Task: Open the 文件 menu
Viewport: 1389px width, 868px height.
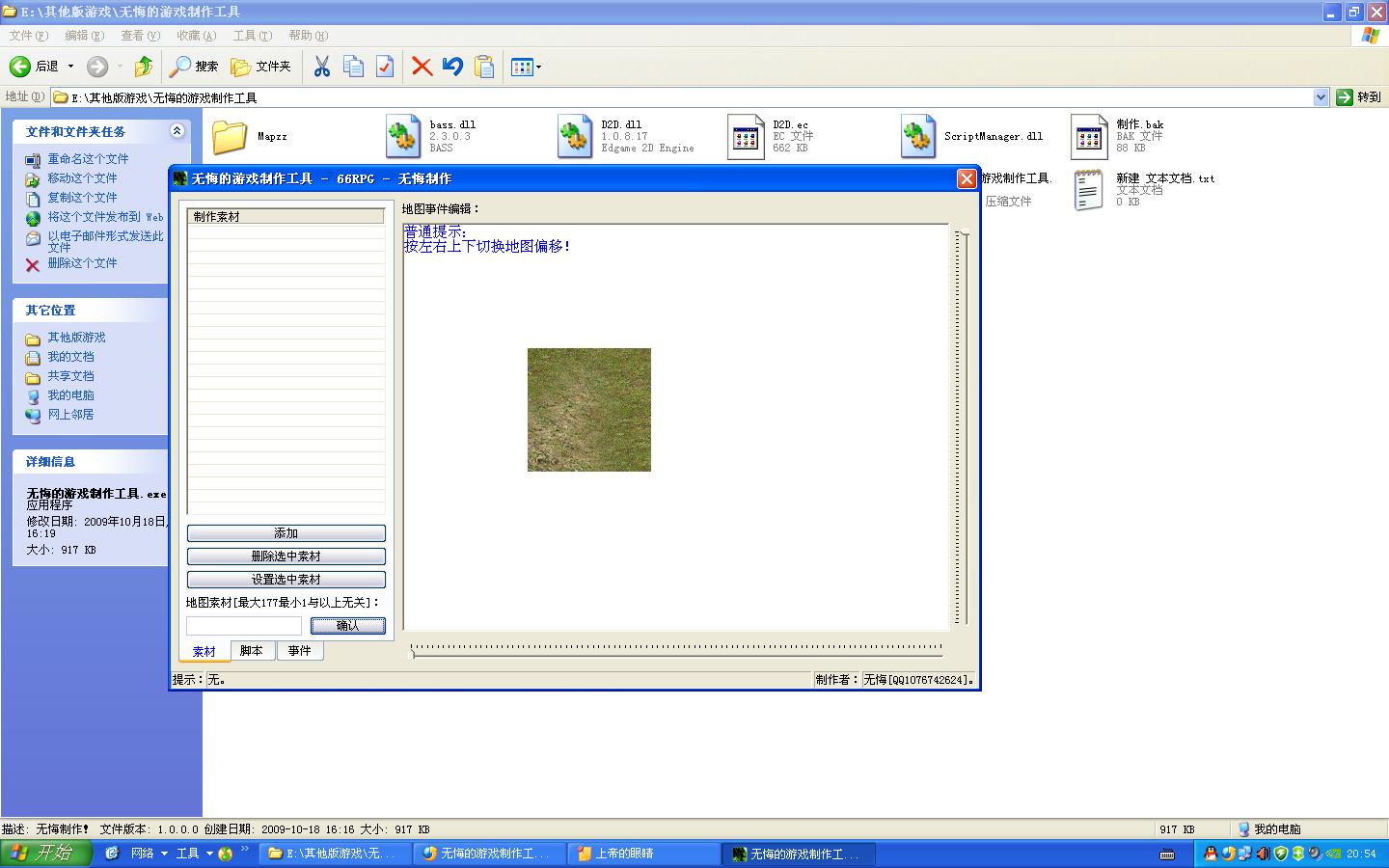Action: [28, 36]
